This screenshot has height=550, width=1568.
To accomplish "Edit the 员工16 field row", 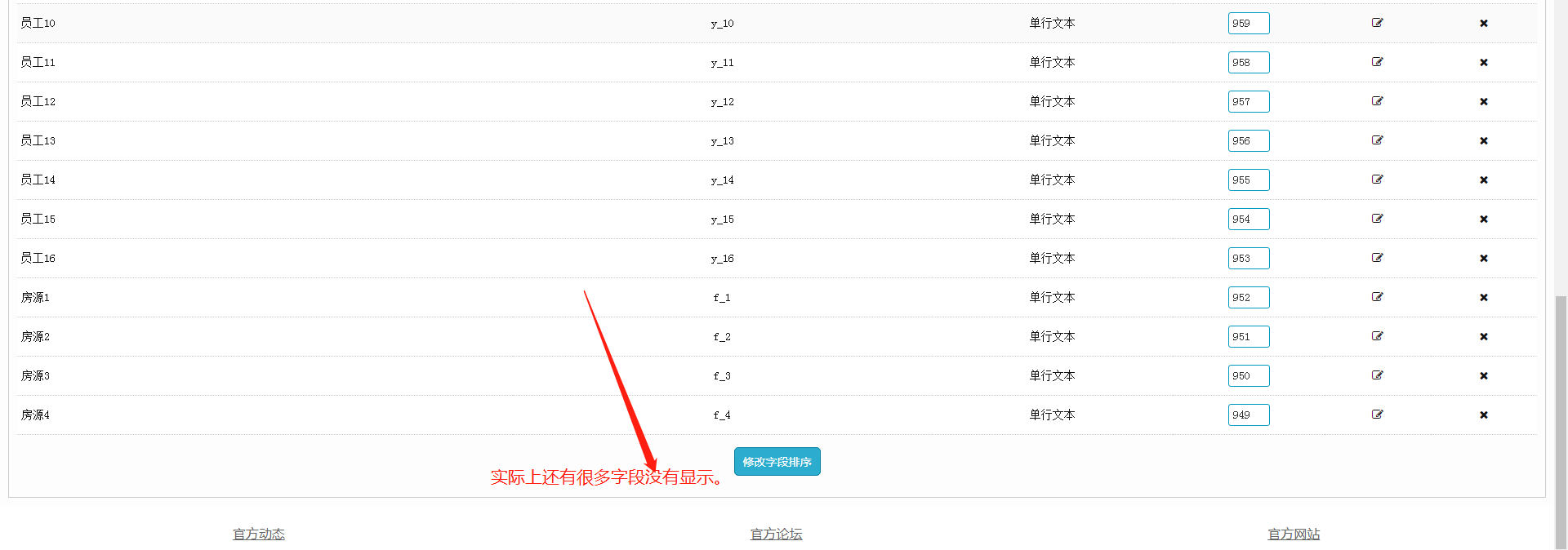I will point(1377,258).
